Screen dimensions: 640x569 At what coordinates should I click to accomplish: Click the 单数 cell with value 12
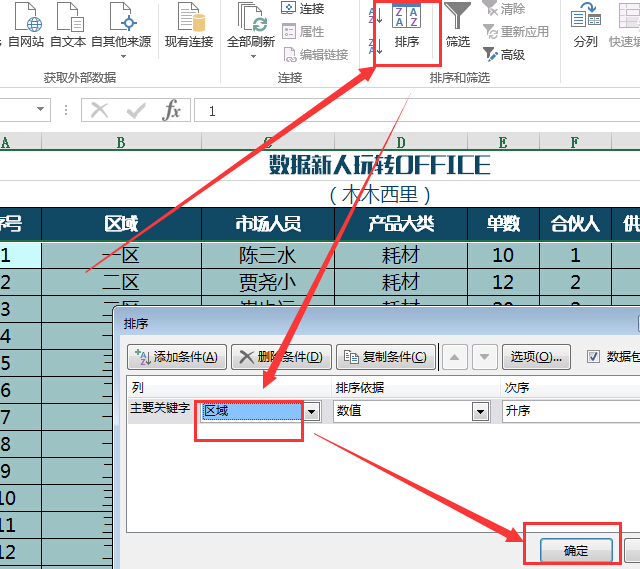[x=503, y=282]
